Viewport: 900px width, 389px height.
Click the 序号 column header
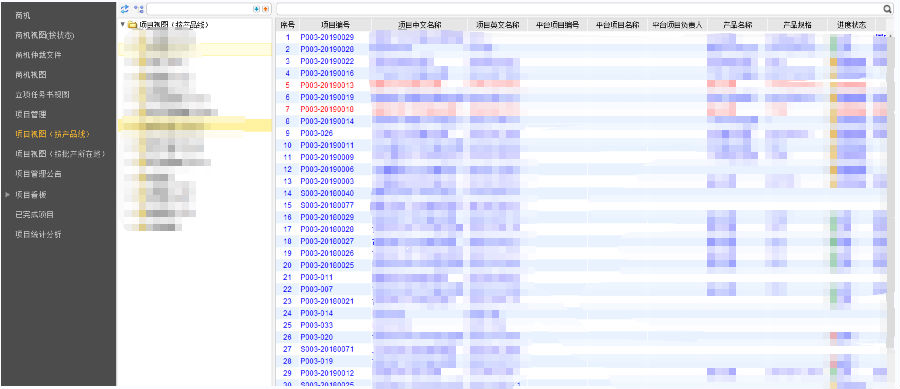(288, 25)
